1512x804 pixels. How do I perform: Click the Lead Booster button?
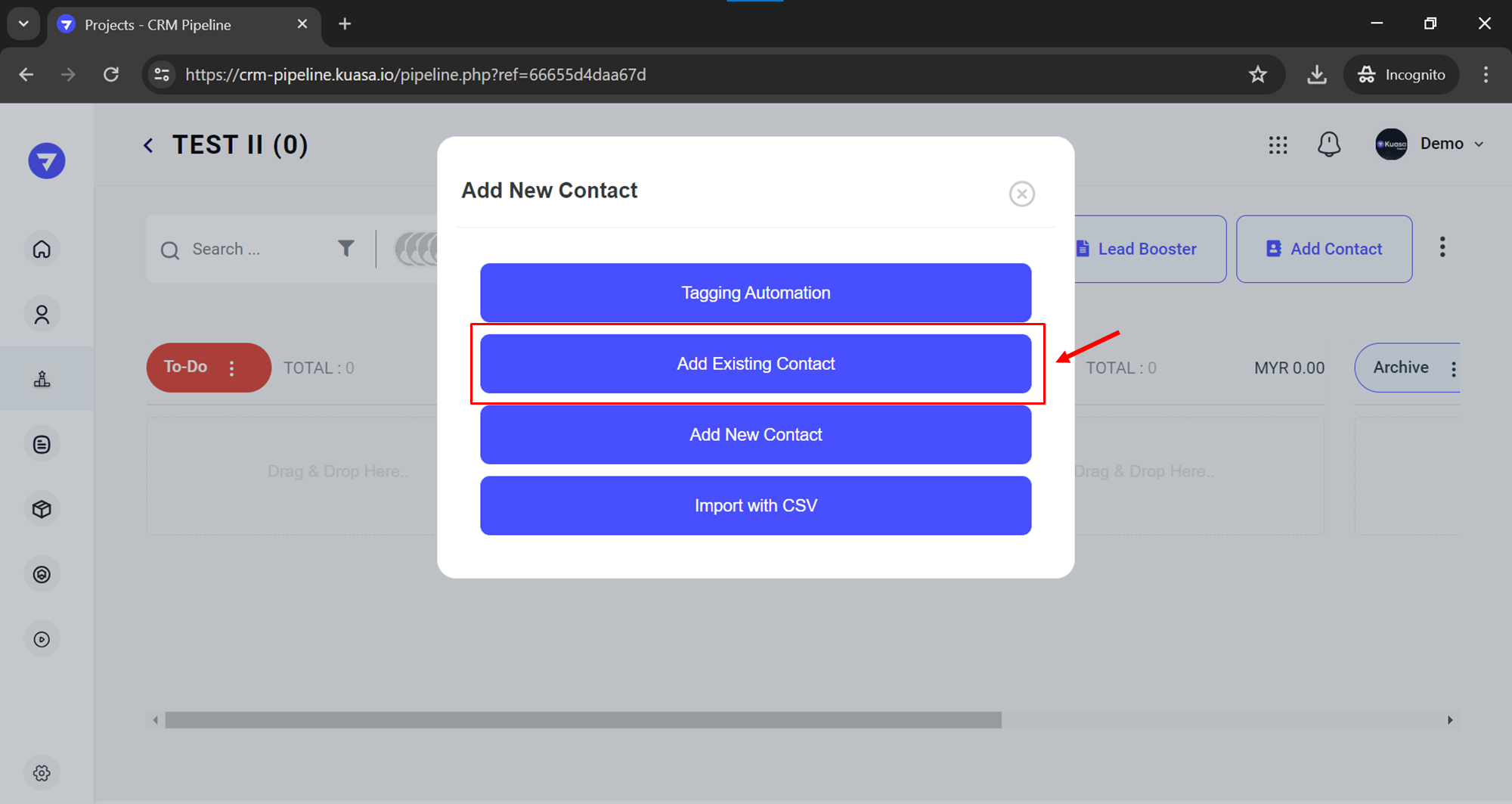(x=1146, y=249)
